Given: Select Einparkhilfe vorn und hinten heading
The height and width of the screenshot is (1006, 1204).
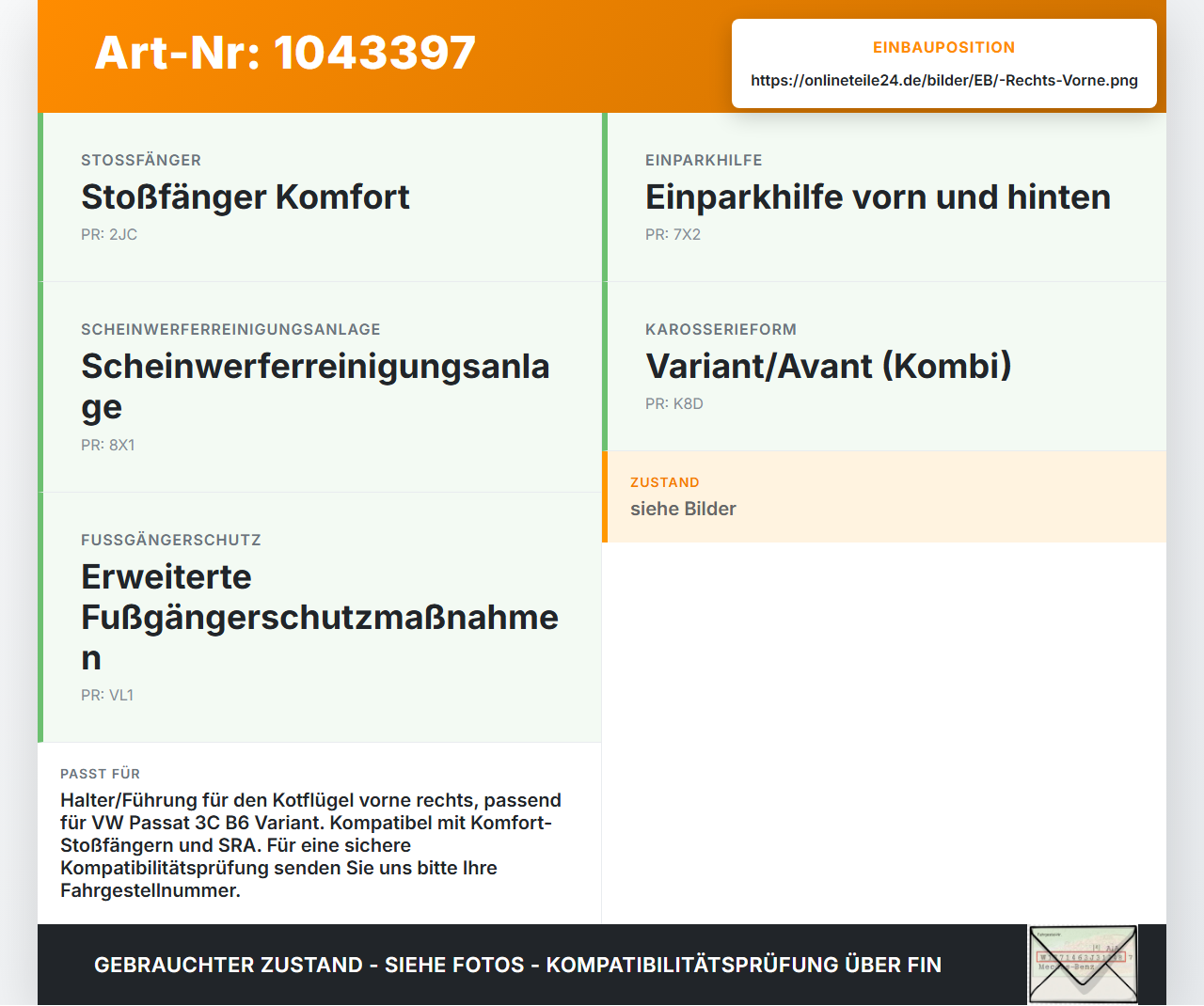Looking at the screenshot, I should pyautogui.click(x=878, y=197).
